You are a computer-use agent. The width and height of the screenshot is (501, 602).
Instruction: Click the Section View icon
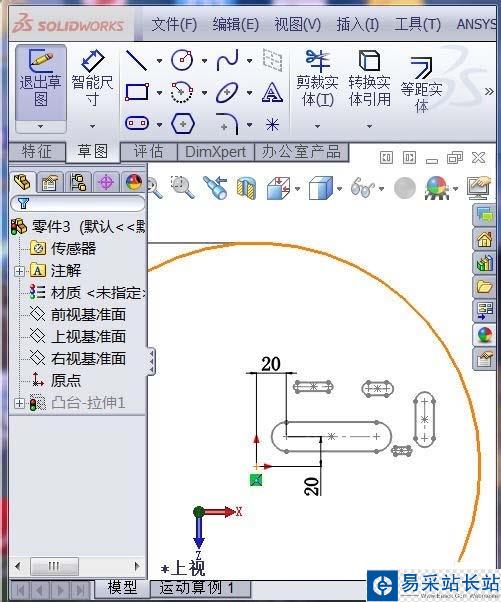coord(246,188)
